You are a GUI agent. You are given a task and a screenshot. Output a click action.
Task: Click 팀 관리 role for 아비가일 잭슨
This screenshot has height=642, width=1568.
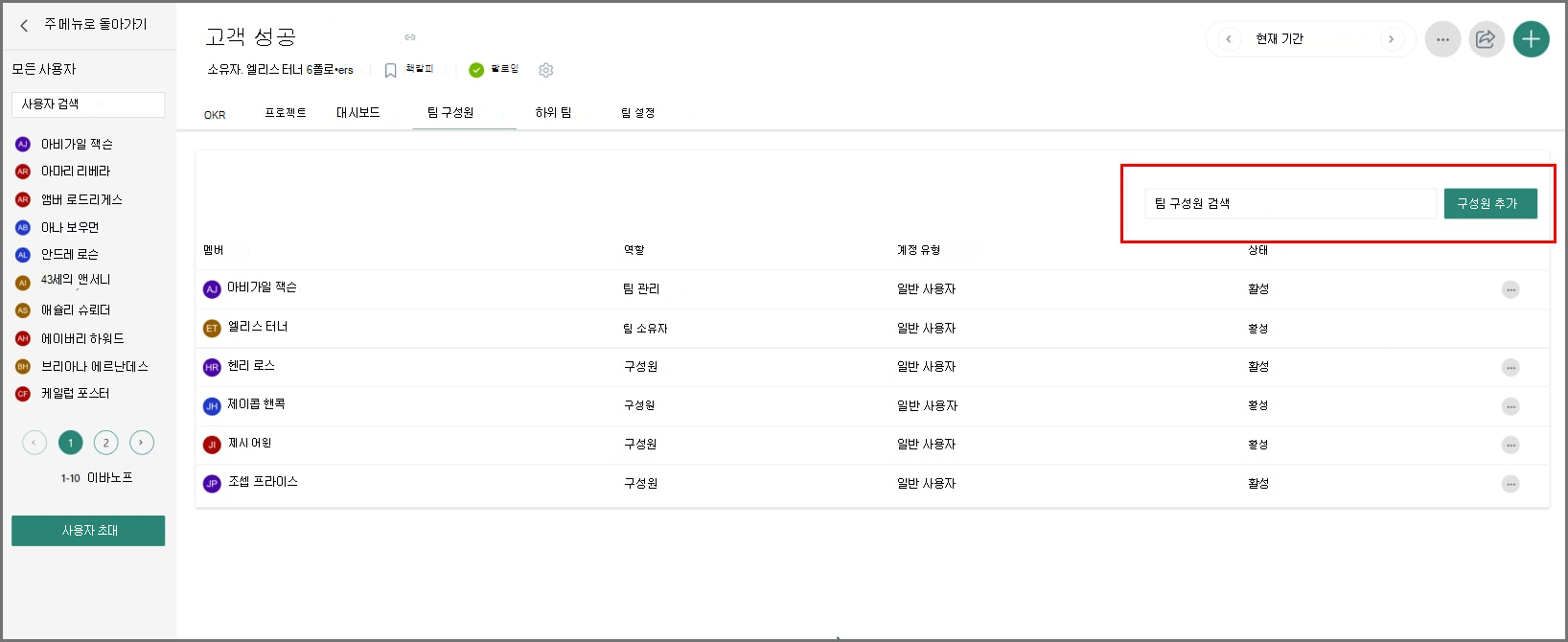pos(641,289)
